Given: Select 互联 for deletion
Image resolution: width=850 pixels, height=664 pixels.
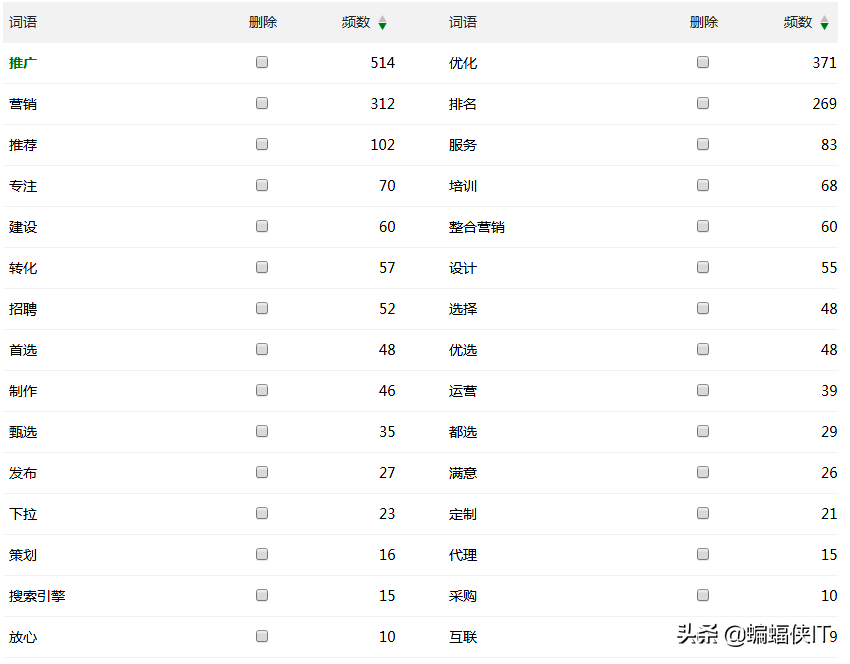Looking at the screenshot, I should tap(703, 636).
